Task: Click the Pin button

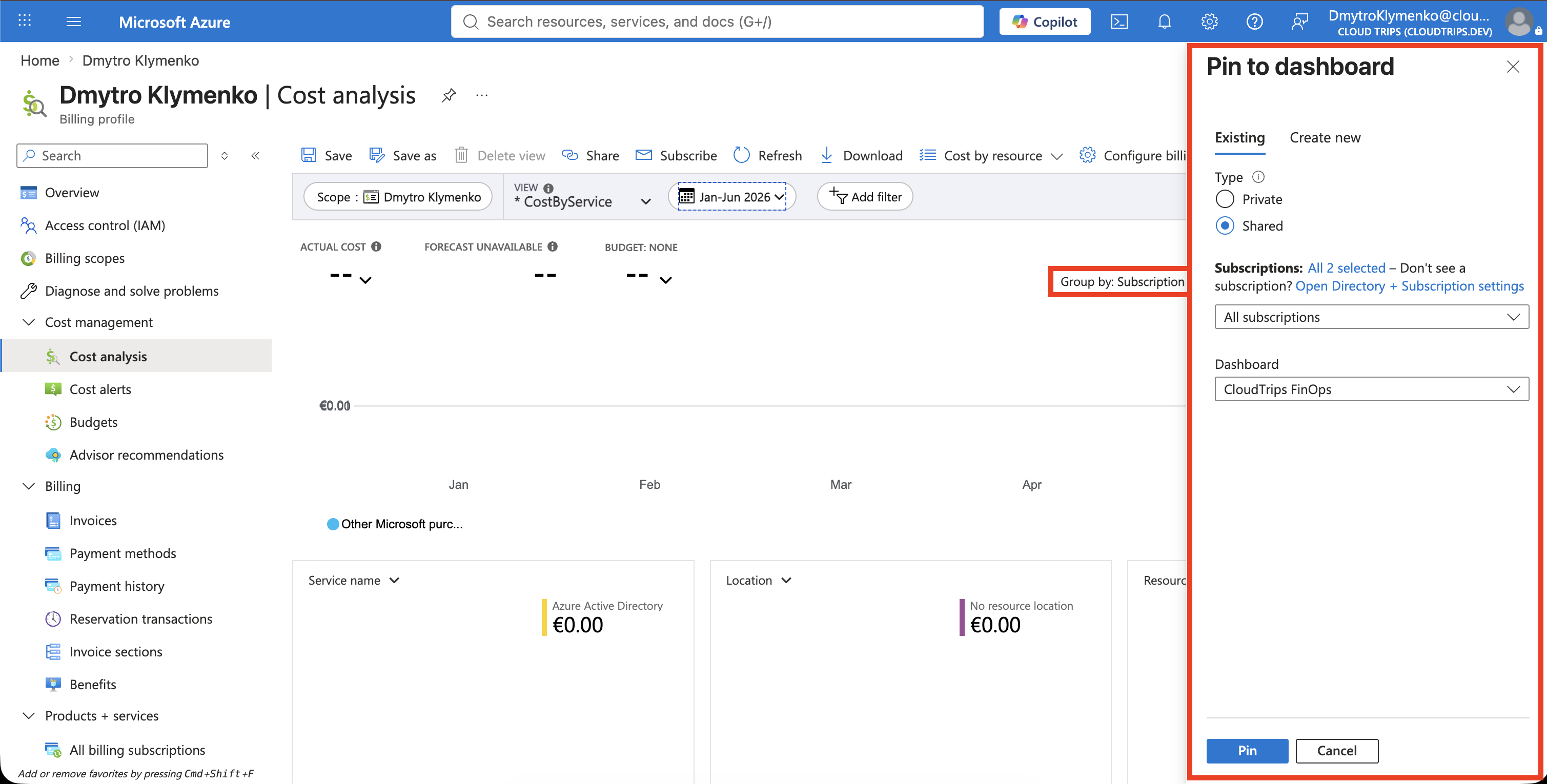Action: (x=1247, y=750)
